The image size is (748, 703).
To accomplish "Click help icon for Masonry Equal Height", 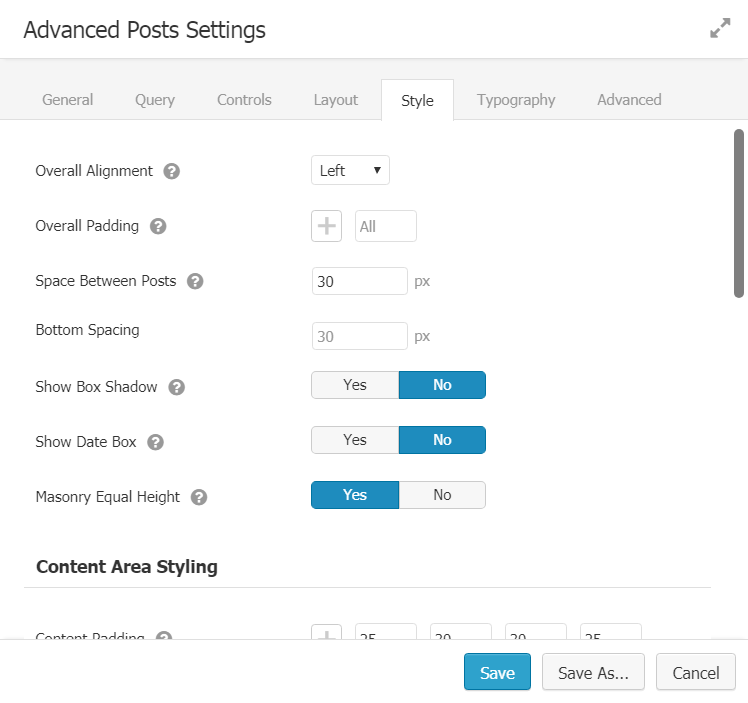I will click(x=199, y=497).
